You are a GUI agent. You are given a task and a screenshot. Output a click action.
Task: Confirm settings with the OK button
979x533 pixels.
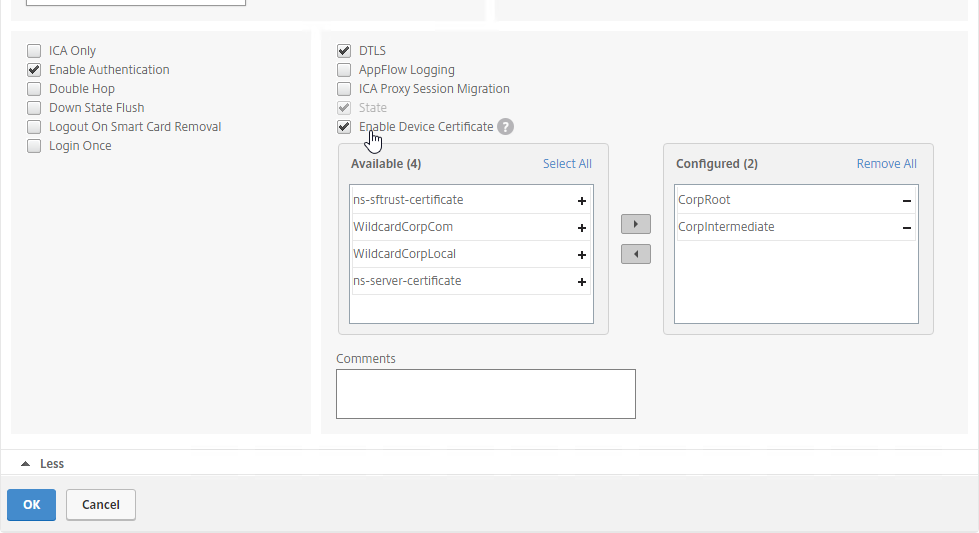click(31, 505)
